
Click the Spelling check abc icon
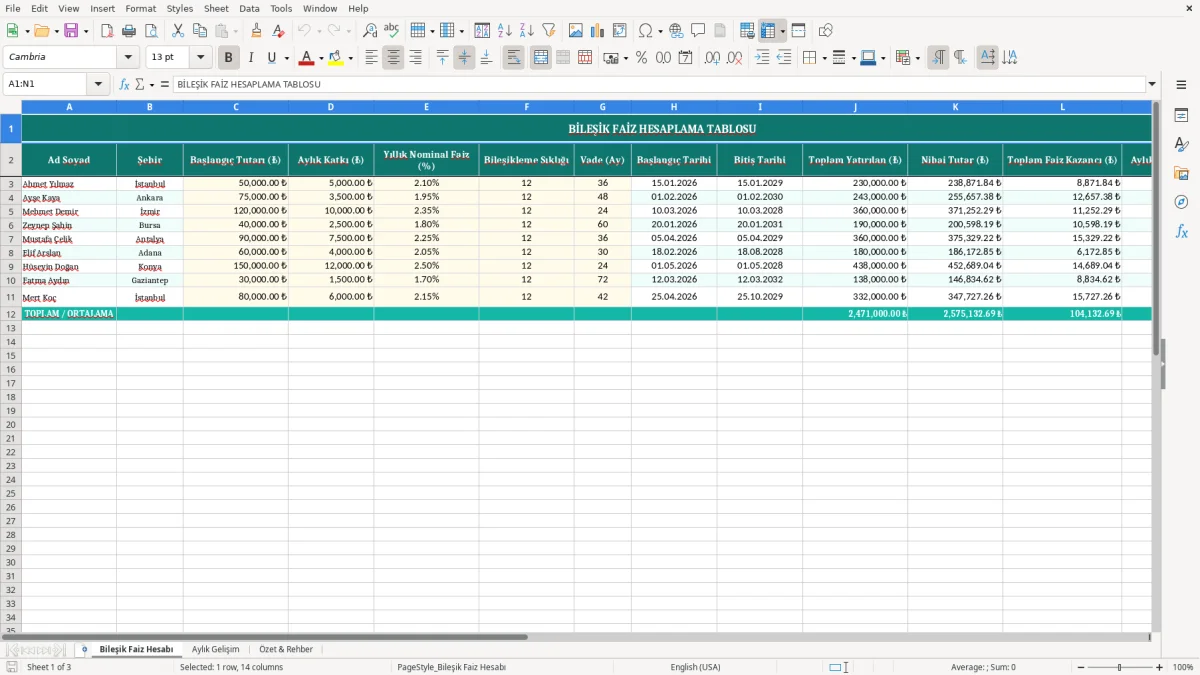click(392, 31)
